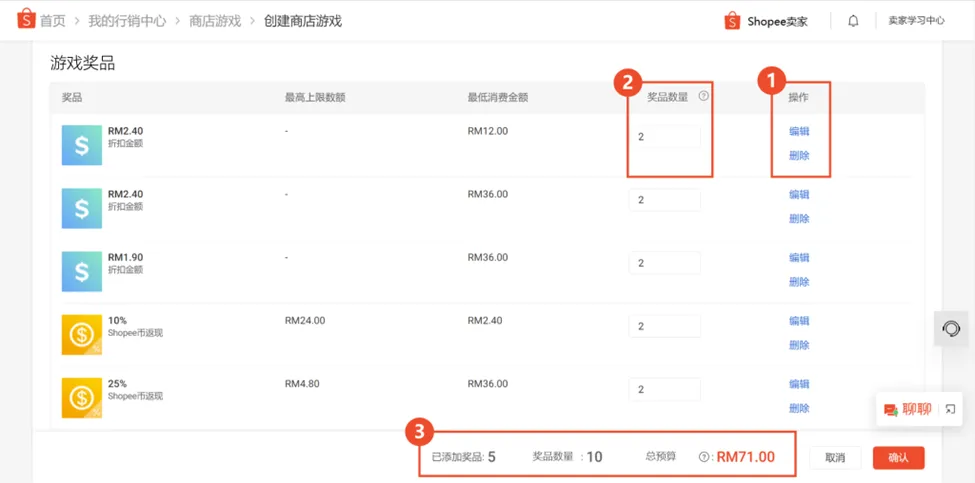Screen dimensions: 975x483
Task: Click the 游戏奖品 section heading
Action: coord(83,63)
